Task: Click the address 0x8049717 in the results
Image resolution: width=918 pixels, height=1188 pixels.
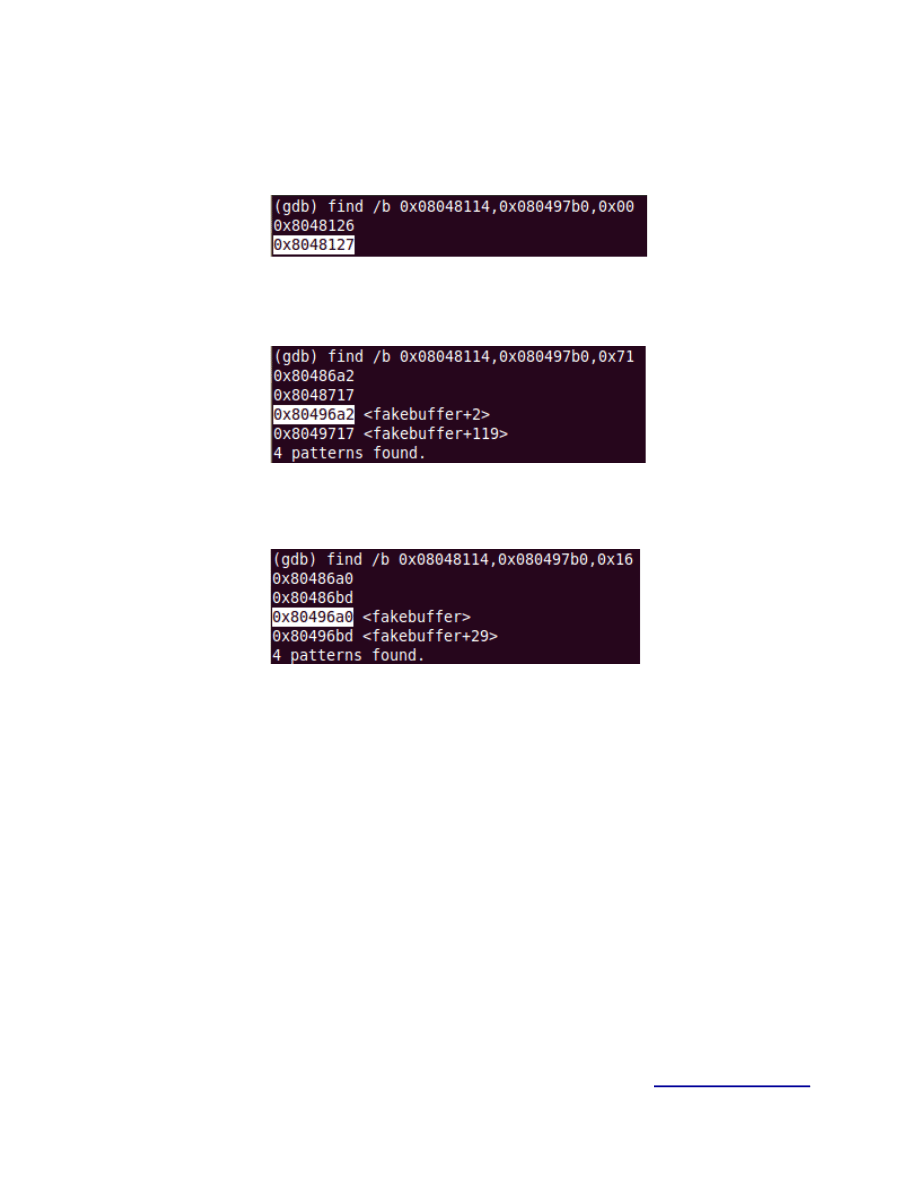Action: click(x=314, y=433)
